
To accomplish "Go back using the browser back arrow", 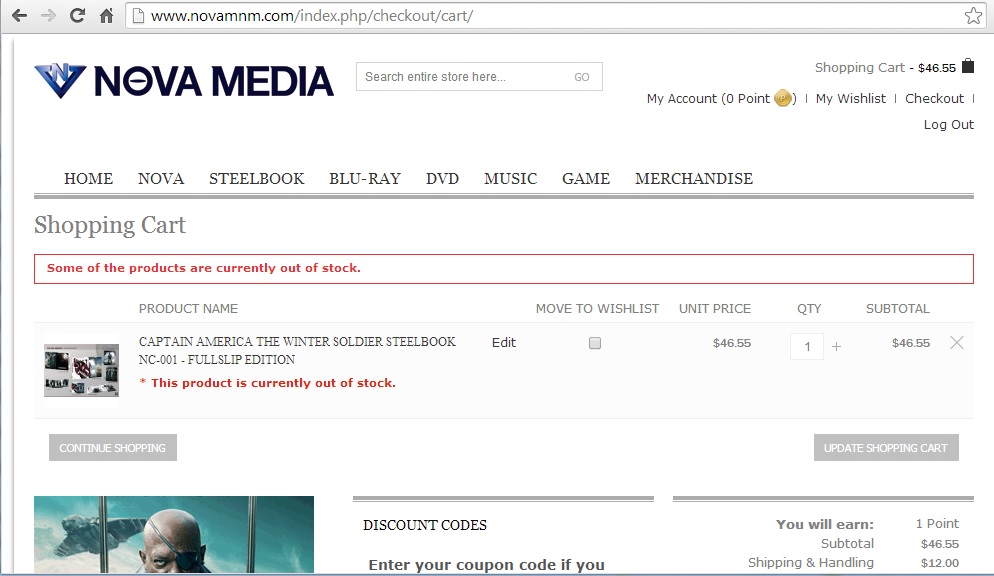I will pos(19,15).
